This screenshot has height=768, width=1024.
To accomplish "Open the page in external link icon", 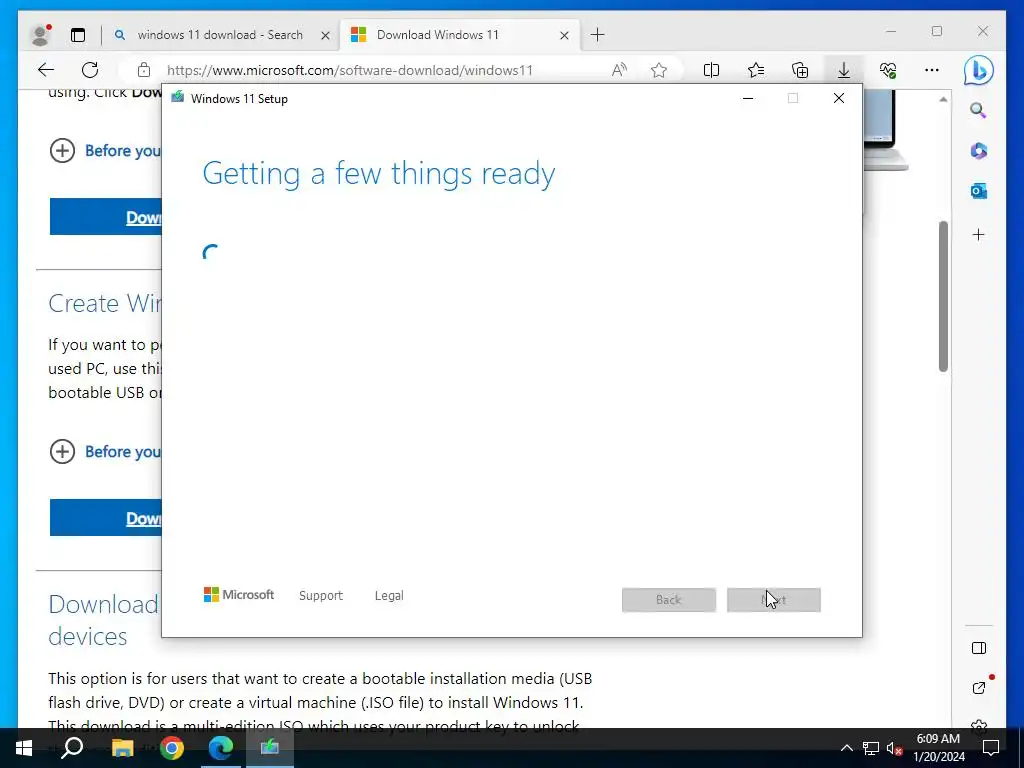I will point(978,688).
